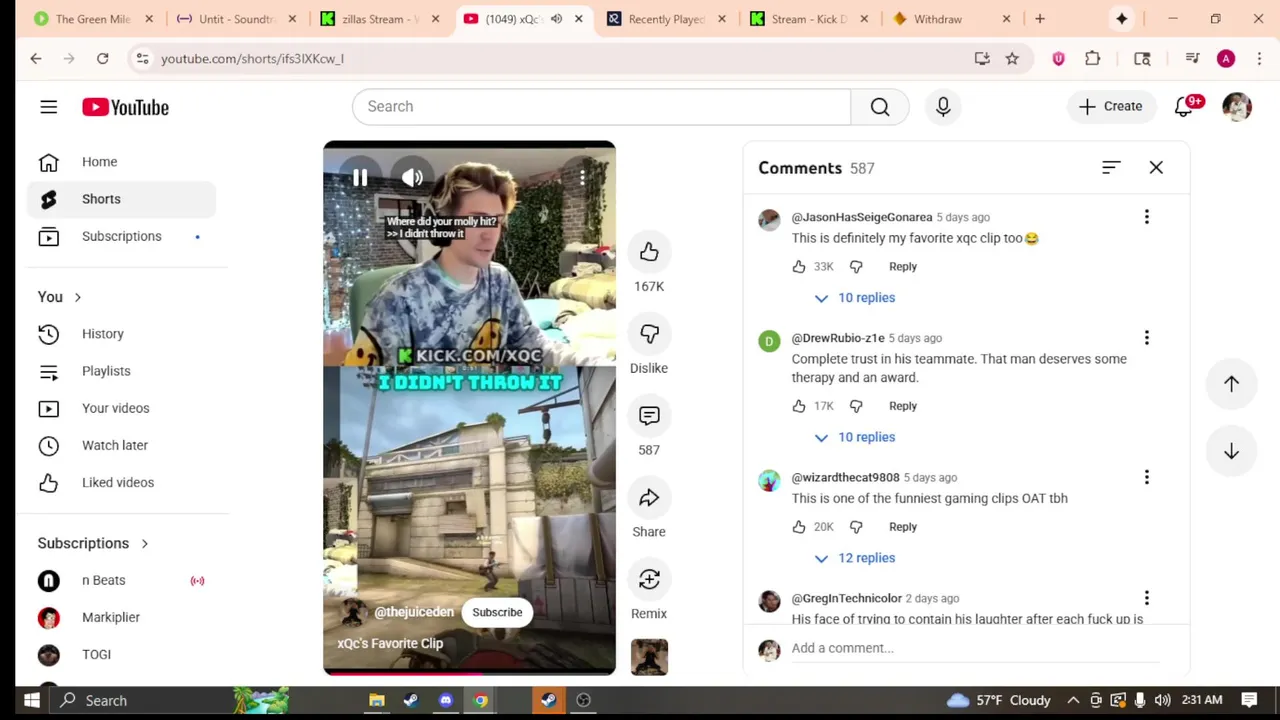Open browser extensions puzzle icon
This screenshot has height=720, width=1280.
coord(1093,59)
